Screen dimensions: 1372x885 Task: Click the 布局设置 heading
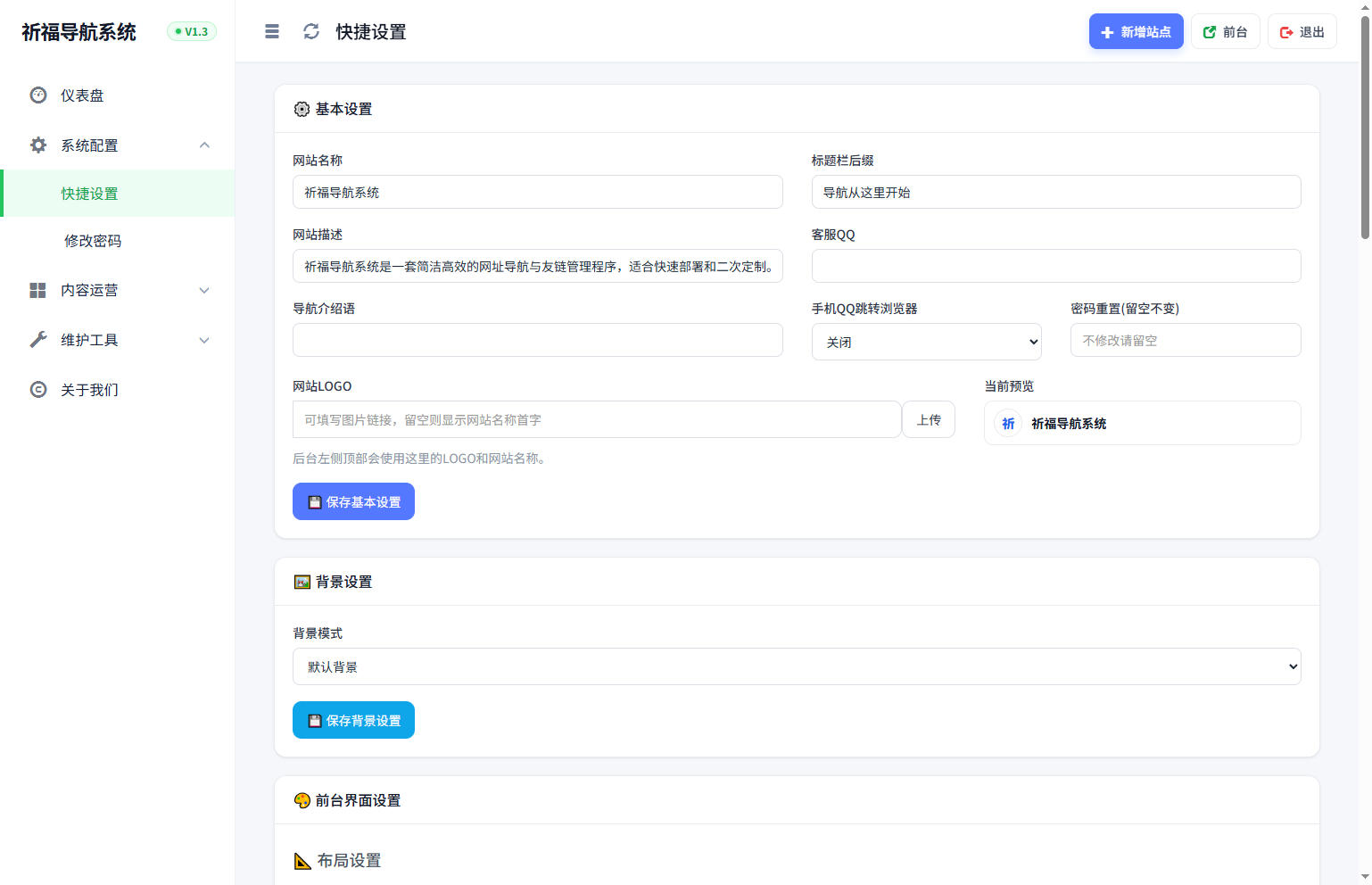click(349, 861)
